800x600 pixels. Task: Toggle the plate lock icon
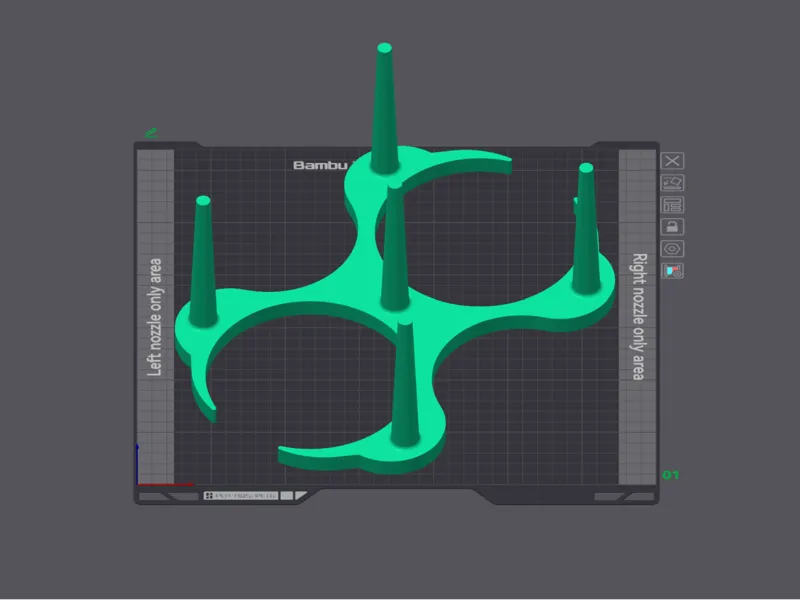672,227
